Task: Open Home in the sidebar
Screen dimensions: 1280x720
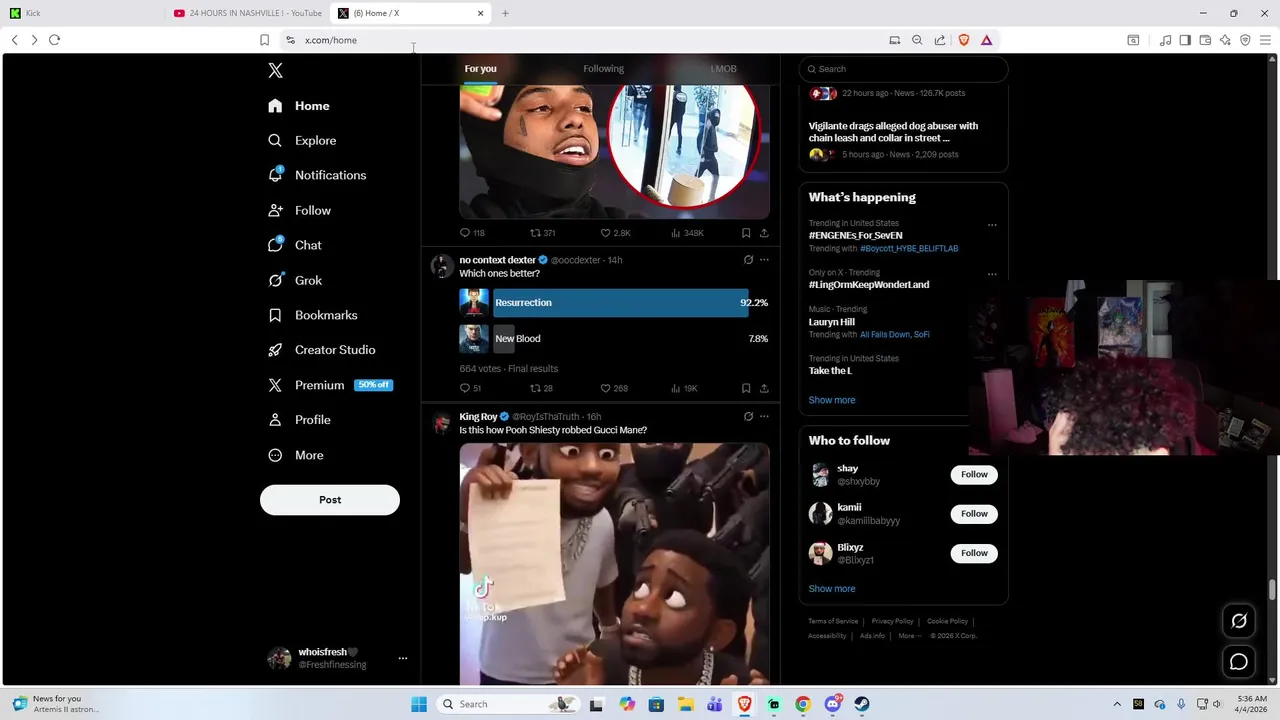Action: point(299,106)
